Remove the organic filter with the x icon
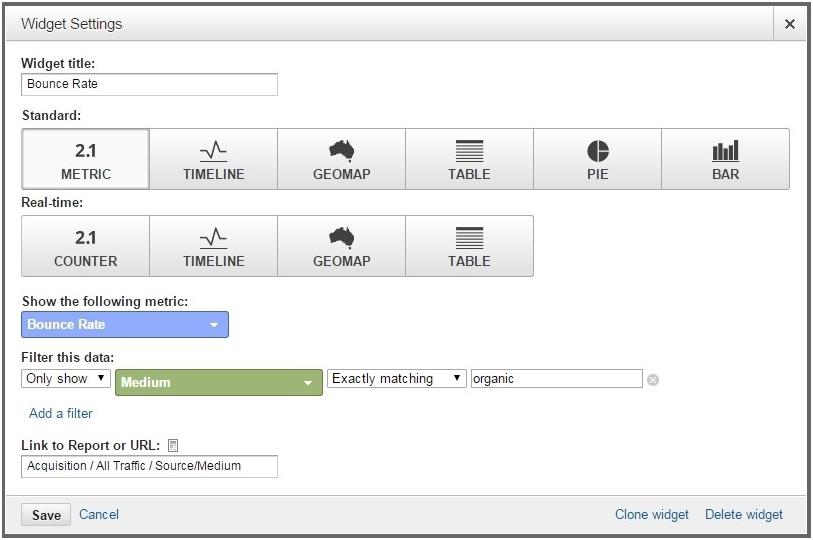Screen dimensions: 813x540 pos(653,380)
